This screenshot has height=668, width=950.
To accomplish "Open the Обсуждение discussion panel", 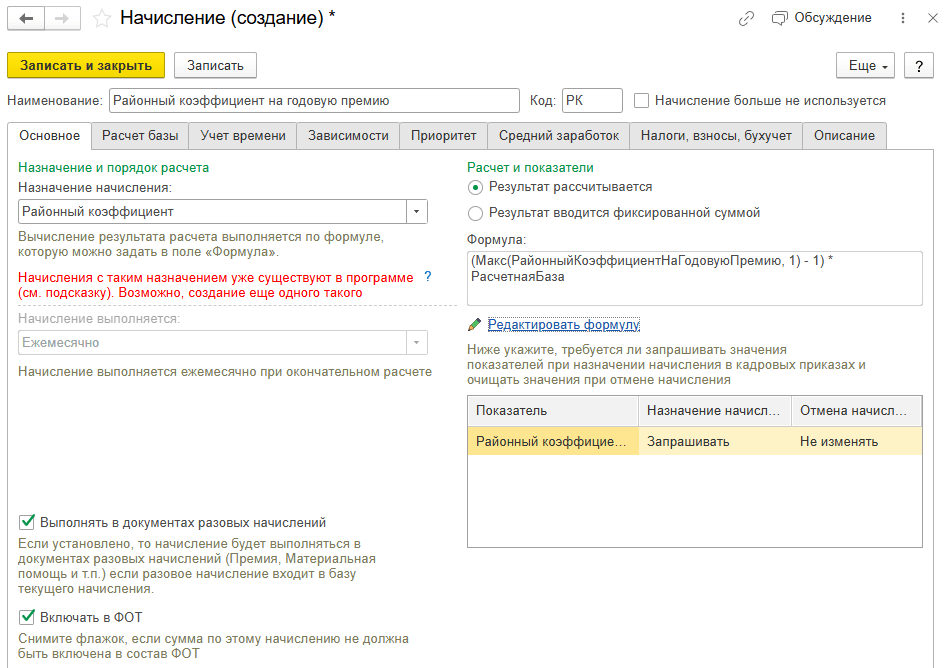I will coord(822,18).
